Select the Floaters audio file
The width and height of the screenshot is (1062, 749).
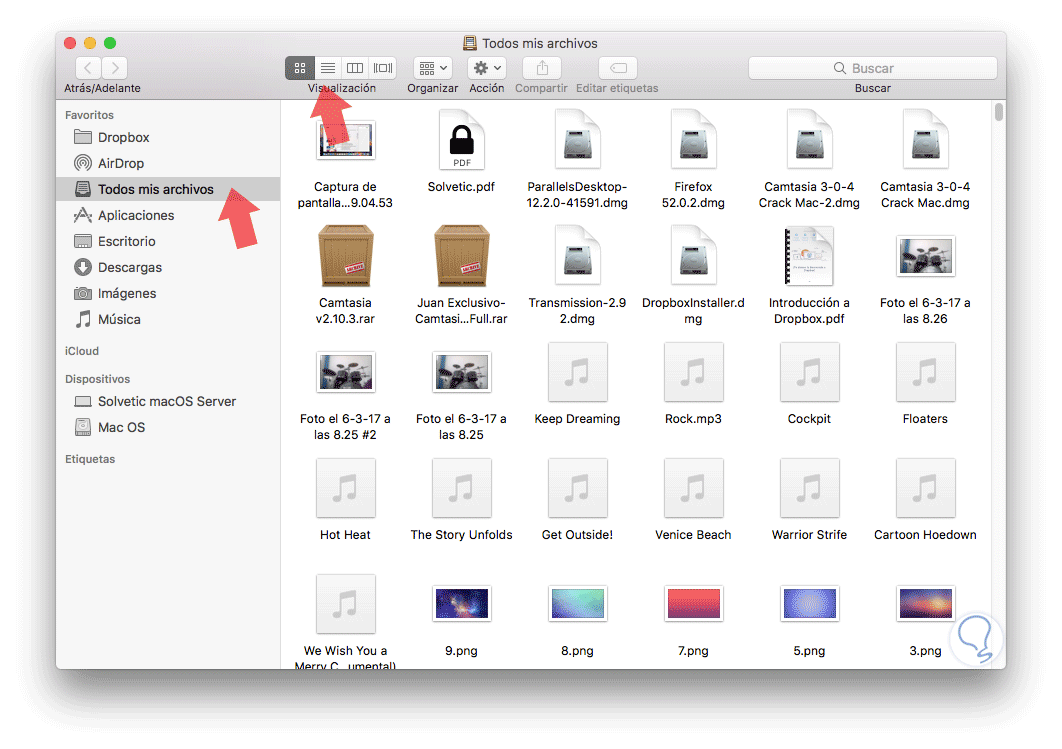point(925,372)
